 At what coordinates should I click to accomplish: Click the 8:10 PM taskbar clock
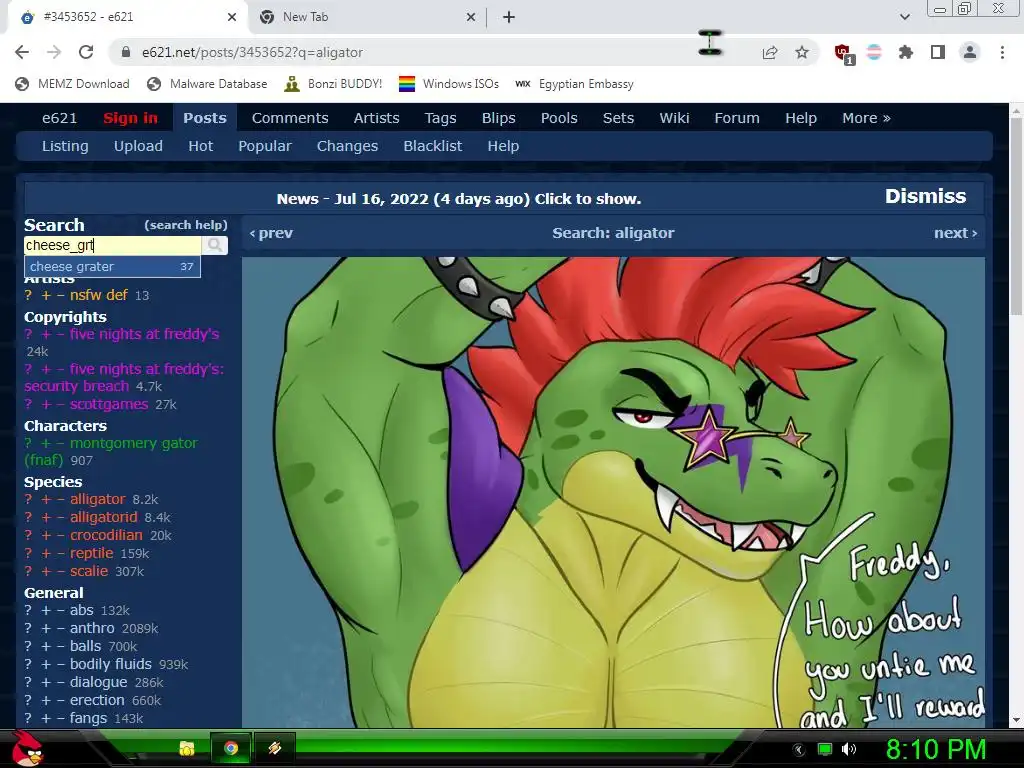[936, 749]
